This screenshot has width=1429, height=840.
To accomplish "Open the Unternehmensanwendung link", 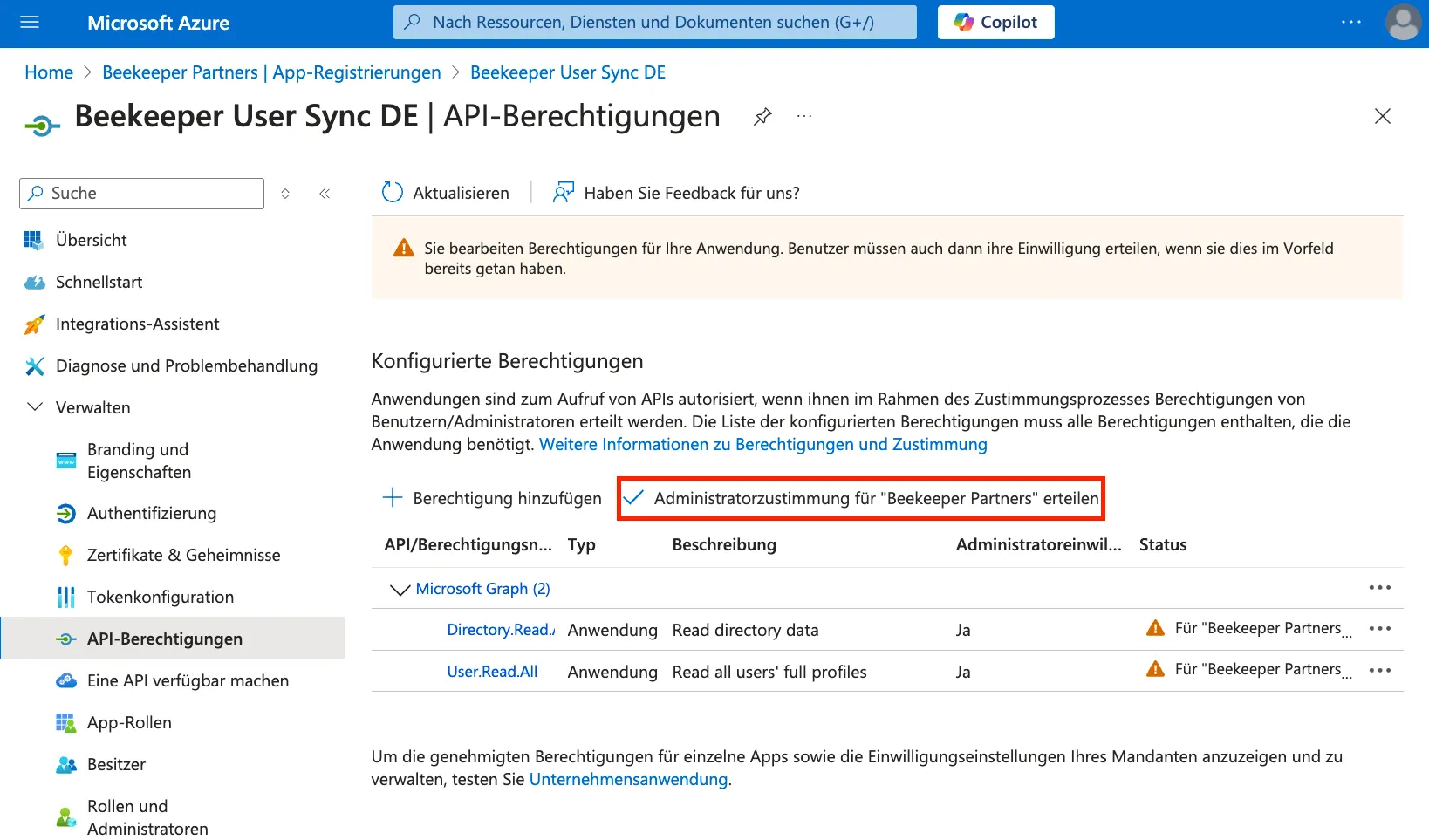I will coord(628,779).
